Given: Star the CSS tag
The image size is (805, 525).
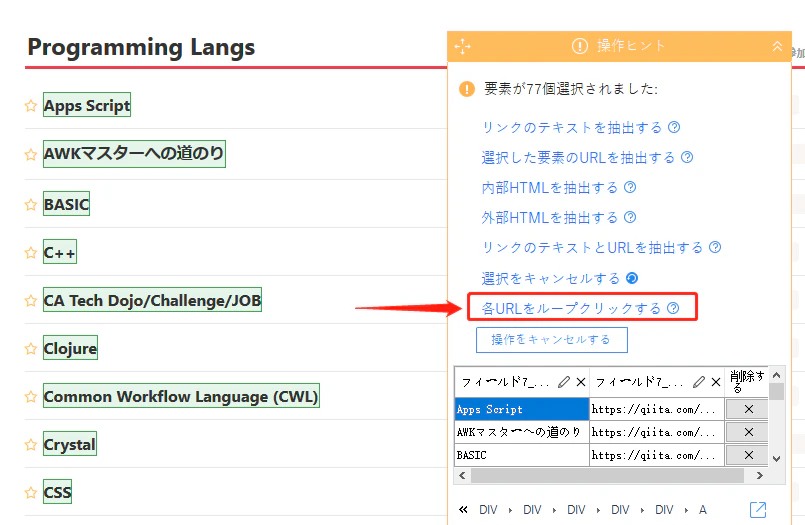Looking at the screenshot, I should [x=31, y=493].
